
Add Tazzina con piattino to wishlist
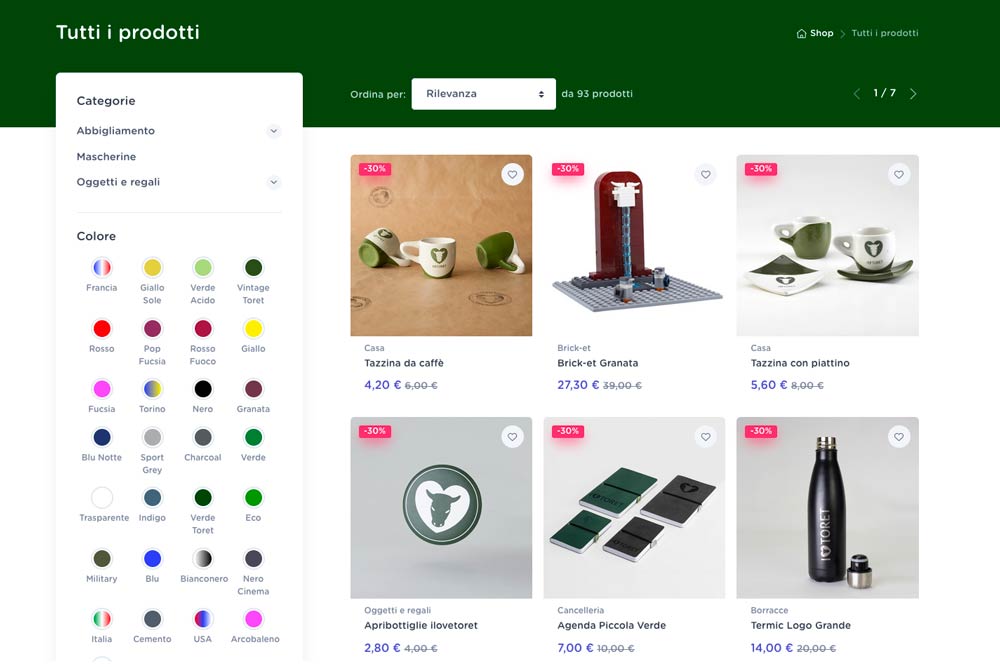point(898,175)
